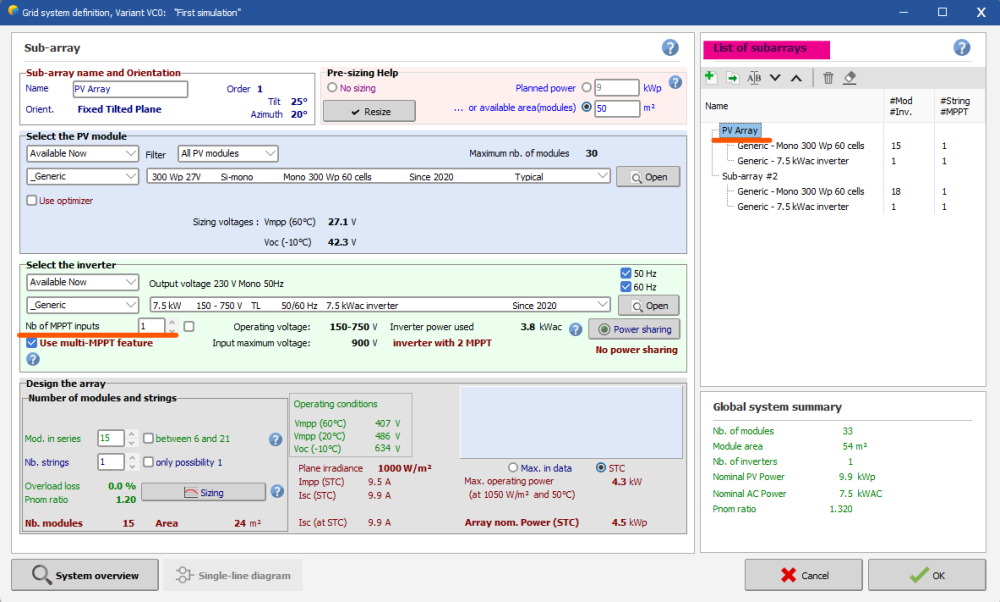Select Sub-array #2 in the list
Screen dimensions: 1000x602
[749, 175]
